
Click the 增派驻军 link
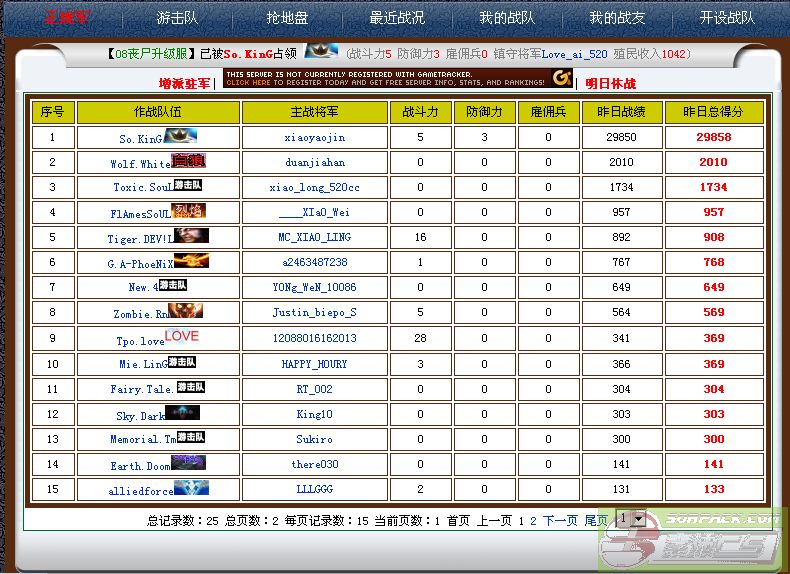(185, 84)
